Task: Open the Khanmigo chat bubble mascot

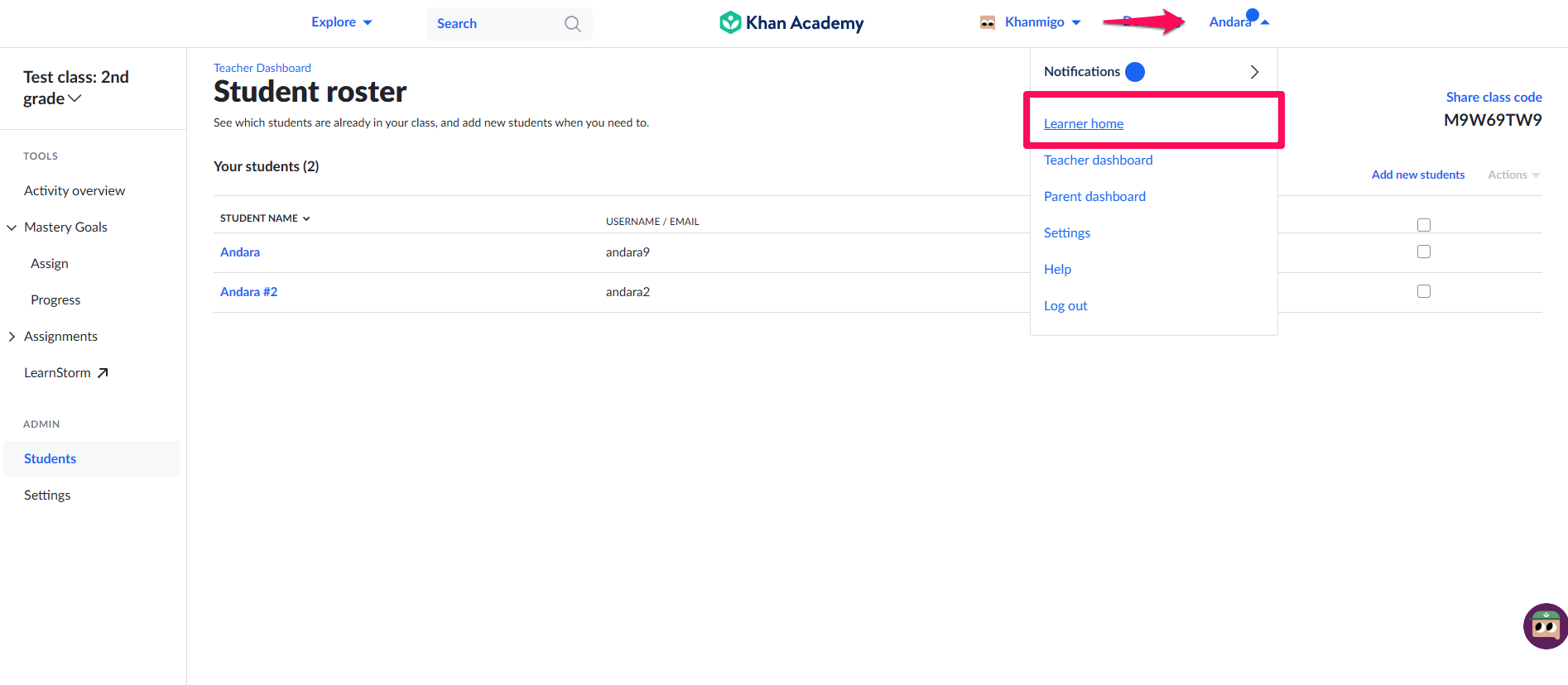Action: 1545,626
